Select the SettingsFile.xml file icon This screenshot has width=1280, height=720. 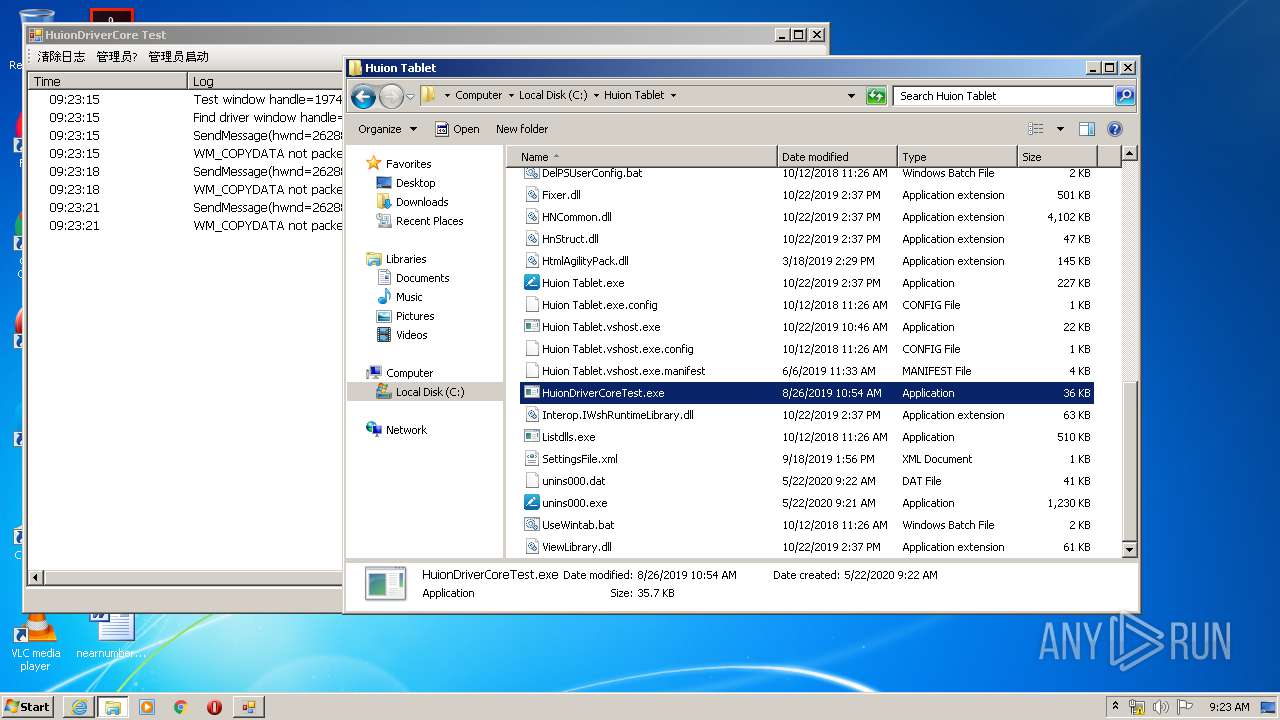coord(532,459)
